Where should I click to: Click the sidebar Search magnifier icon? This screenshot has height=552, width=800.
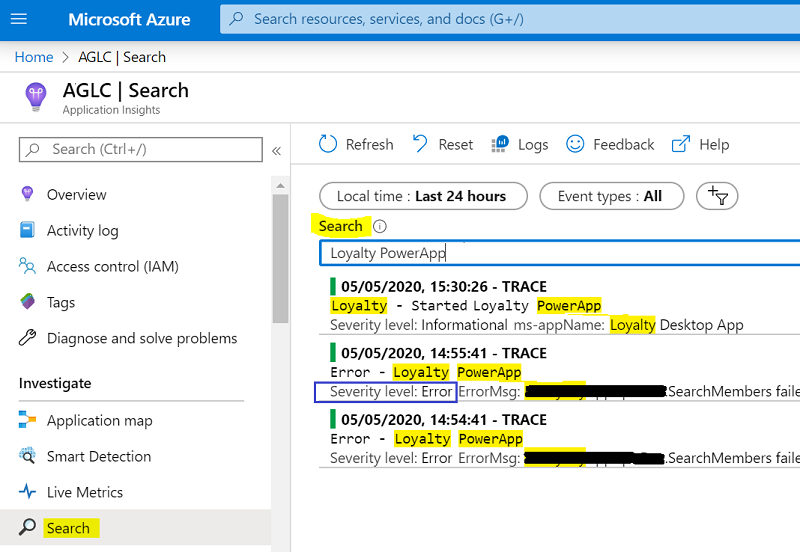(28, 528)
